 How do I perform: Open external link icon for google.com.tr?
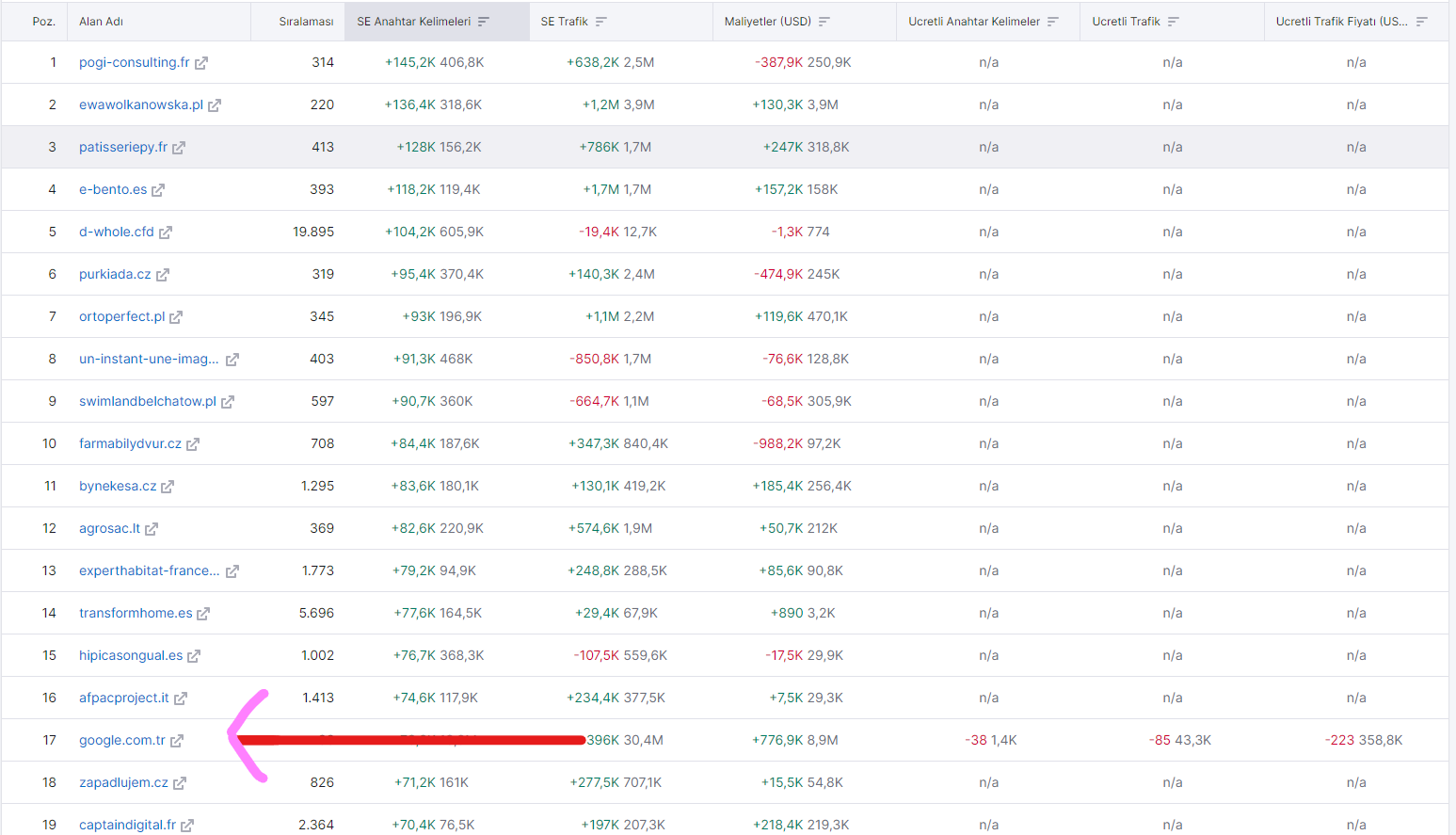point(177,741)
